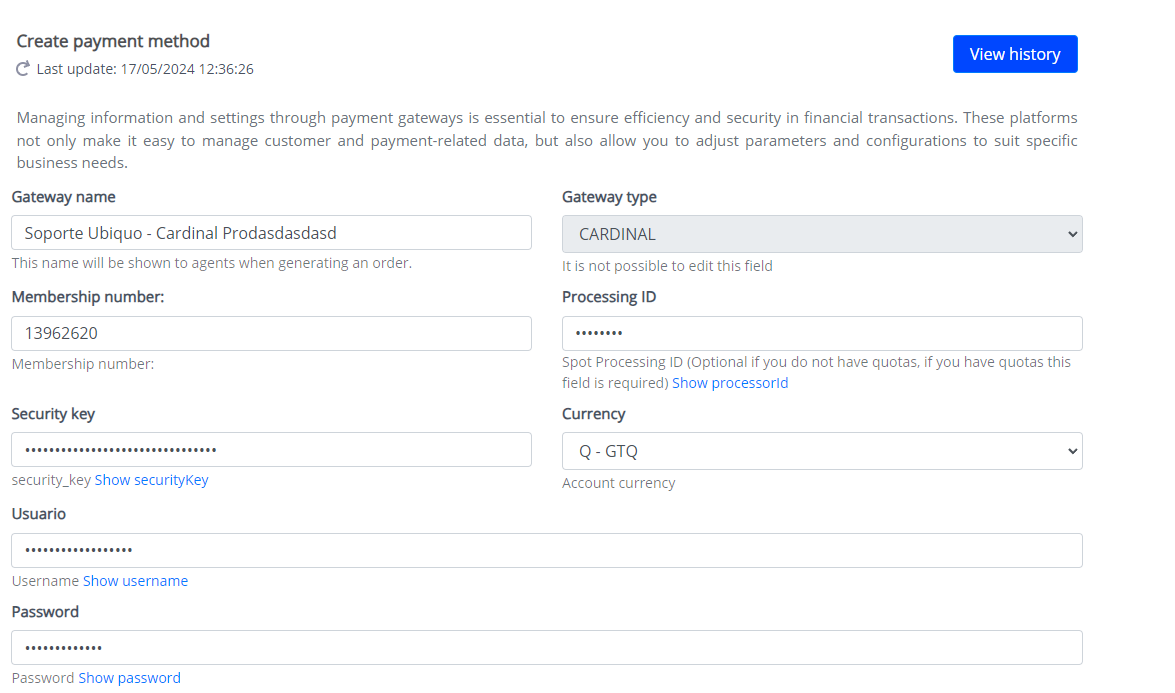The height and width of the screenshot is (693, 1175).
Task: Click the masked Password input field
Action: (546, 647)
